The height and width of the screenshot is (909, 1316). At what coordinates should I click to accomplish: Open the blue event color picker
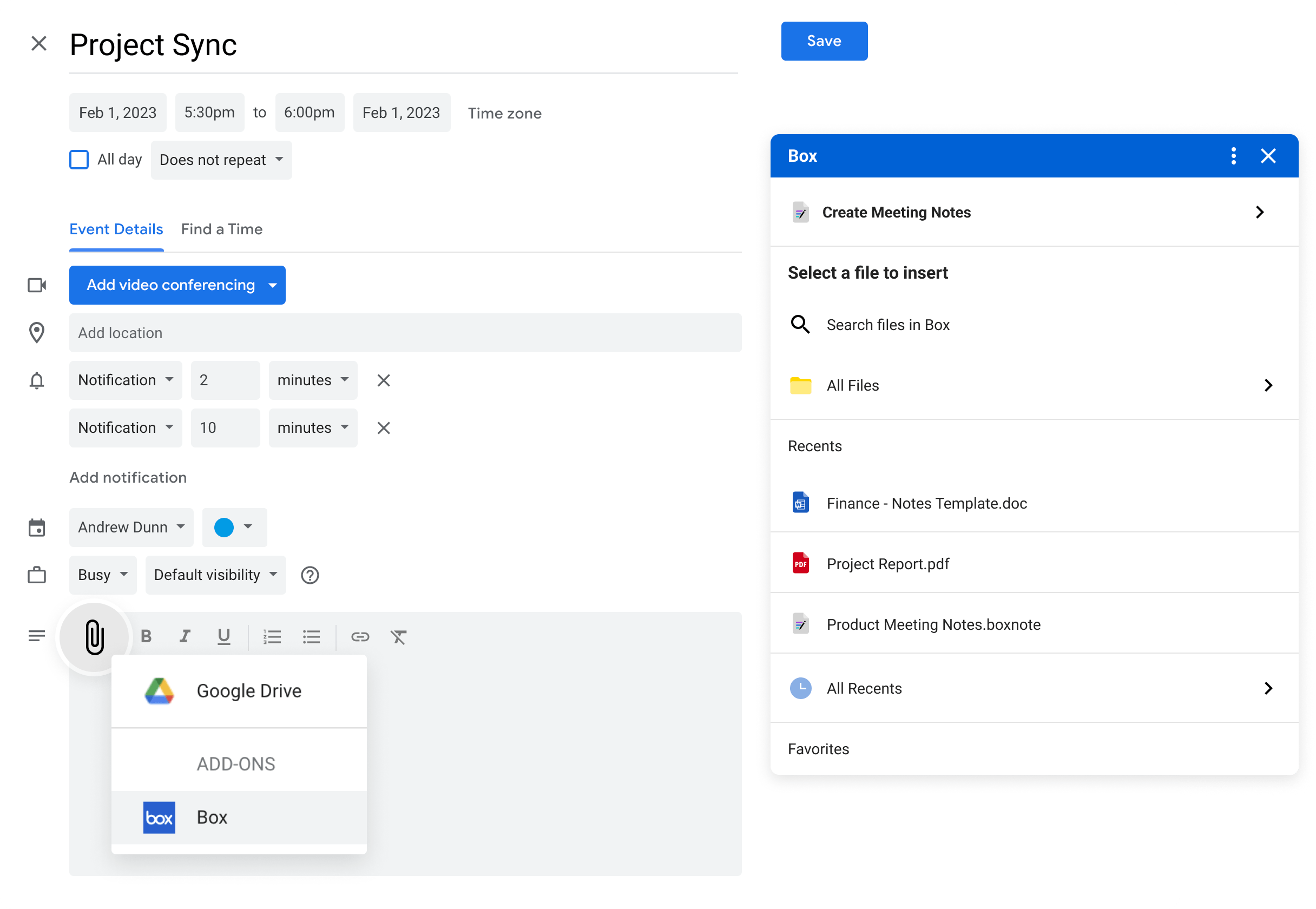(x=234, y=528)
